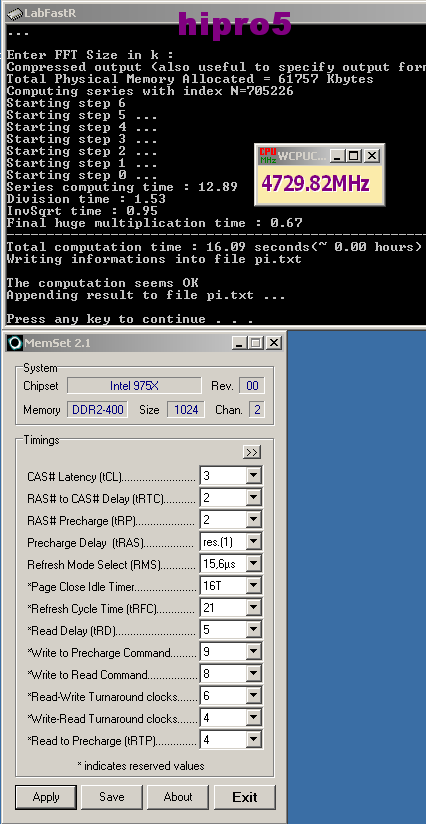The height and width of the screenshot is (824, 426).
Task: Expand Read to Precharge (tRTP) dropdown
Action: (x=254, y=740)
